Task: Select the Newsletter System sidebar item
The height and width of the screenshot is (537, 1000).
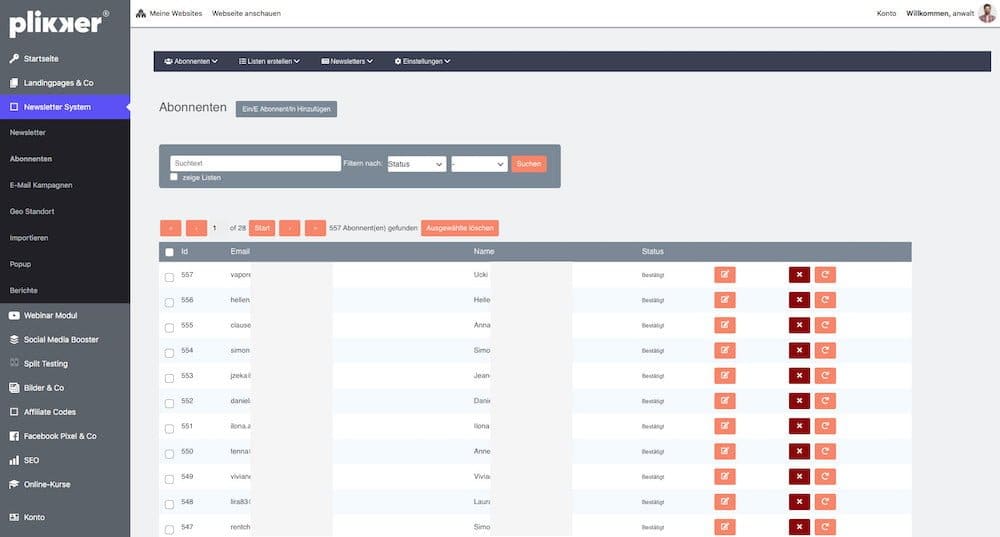Action: tap(64, 107)
